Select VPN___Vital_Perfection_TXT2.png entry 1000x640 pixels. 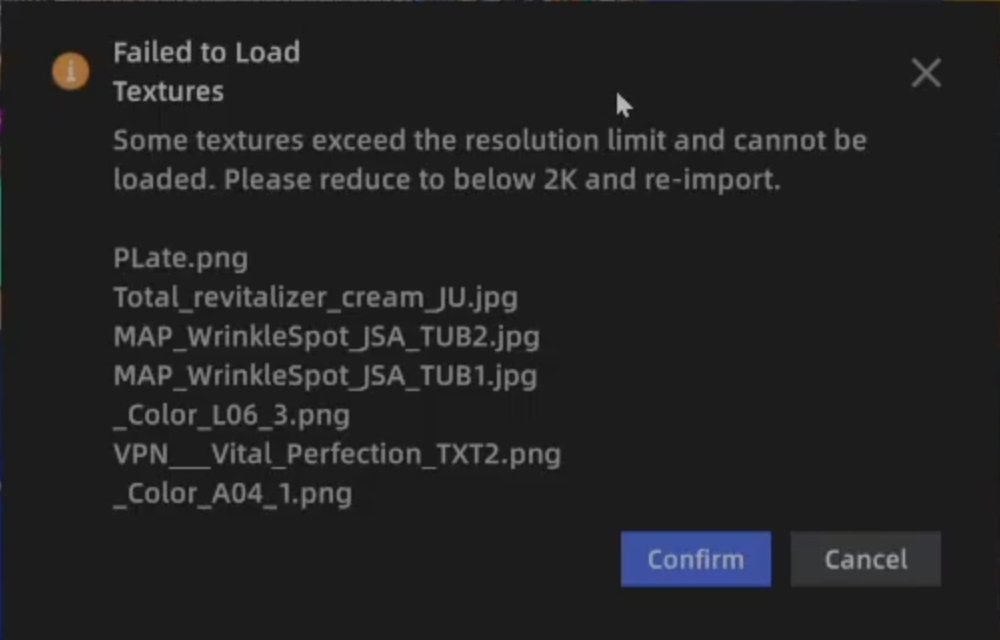337,455
